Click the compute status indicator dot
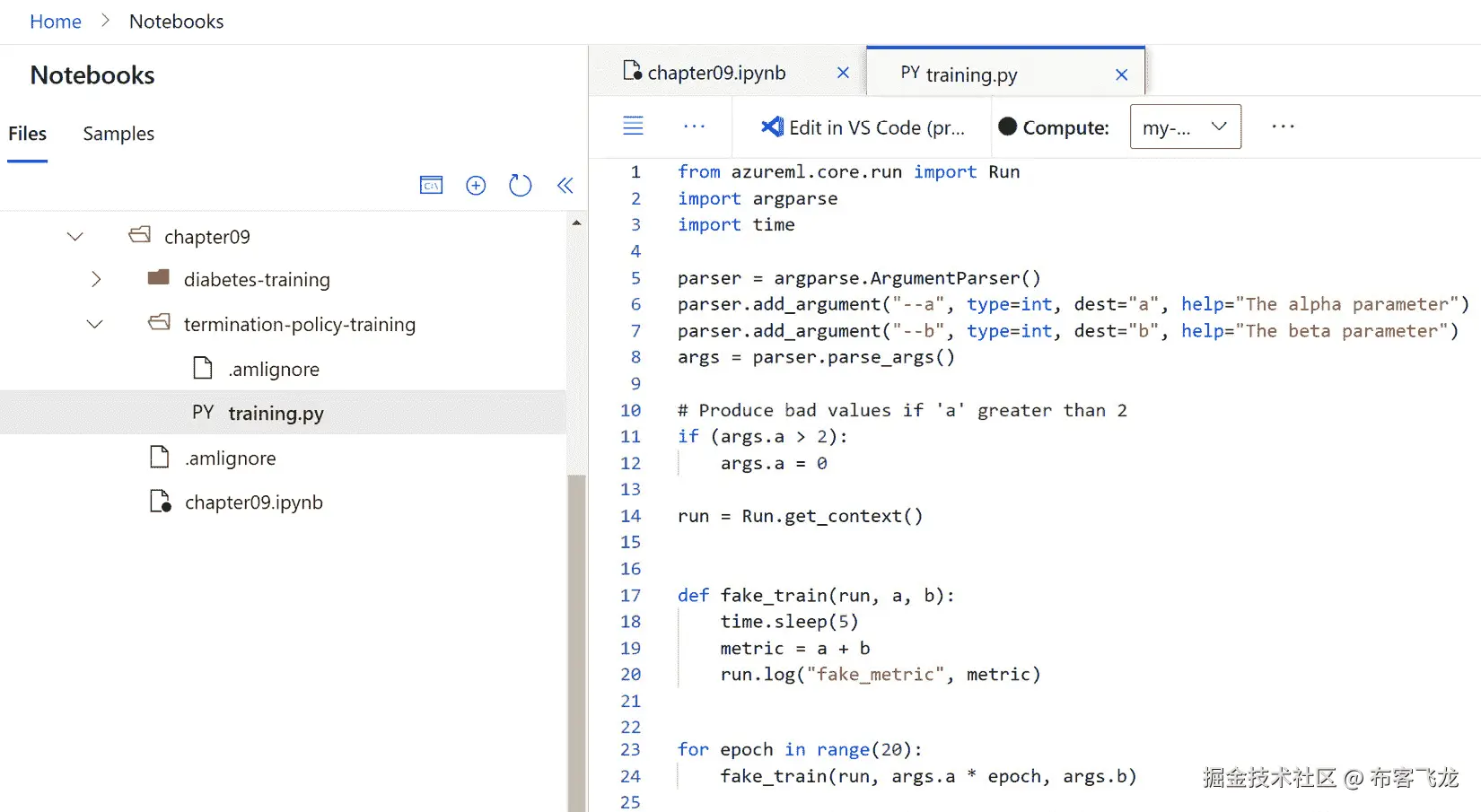 pos(1008,127)
